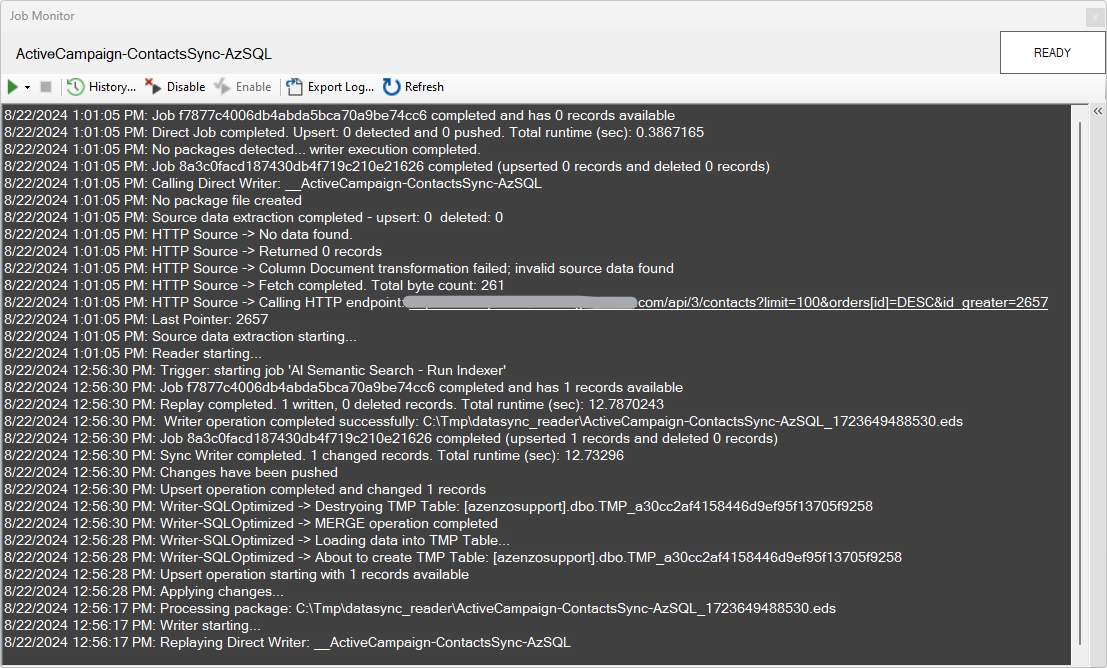Select the 'About to create TMP Table' line
The image size is (1107, 668).
click(x=453, y=557)
